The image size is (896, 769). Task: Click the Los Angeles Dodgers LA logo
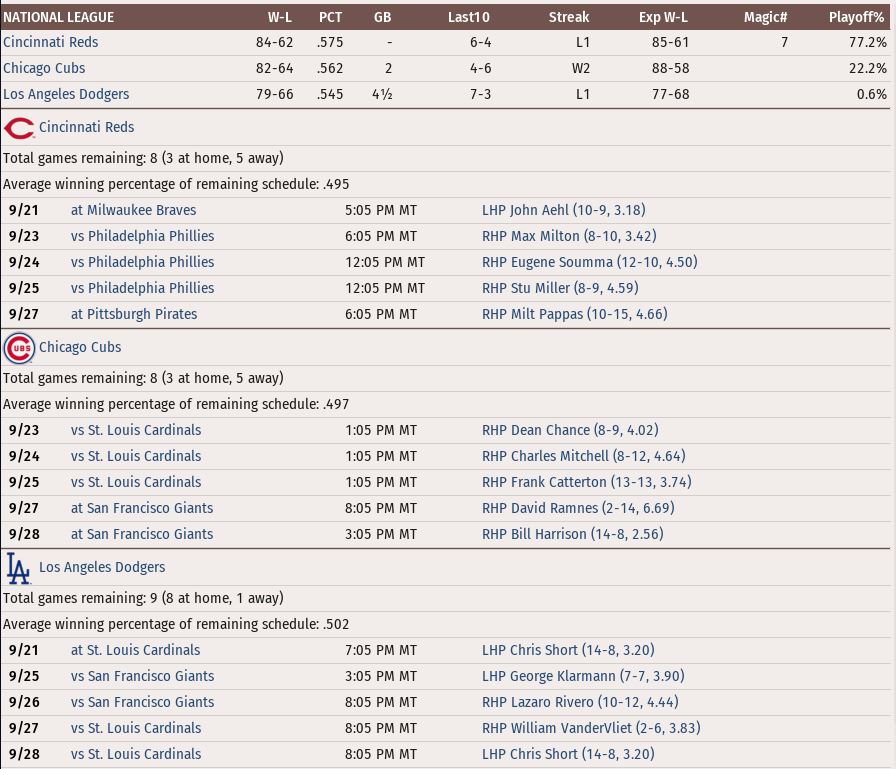pyautogui.click(x=18, y=568)
